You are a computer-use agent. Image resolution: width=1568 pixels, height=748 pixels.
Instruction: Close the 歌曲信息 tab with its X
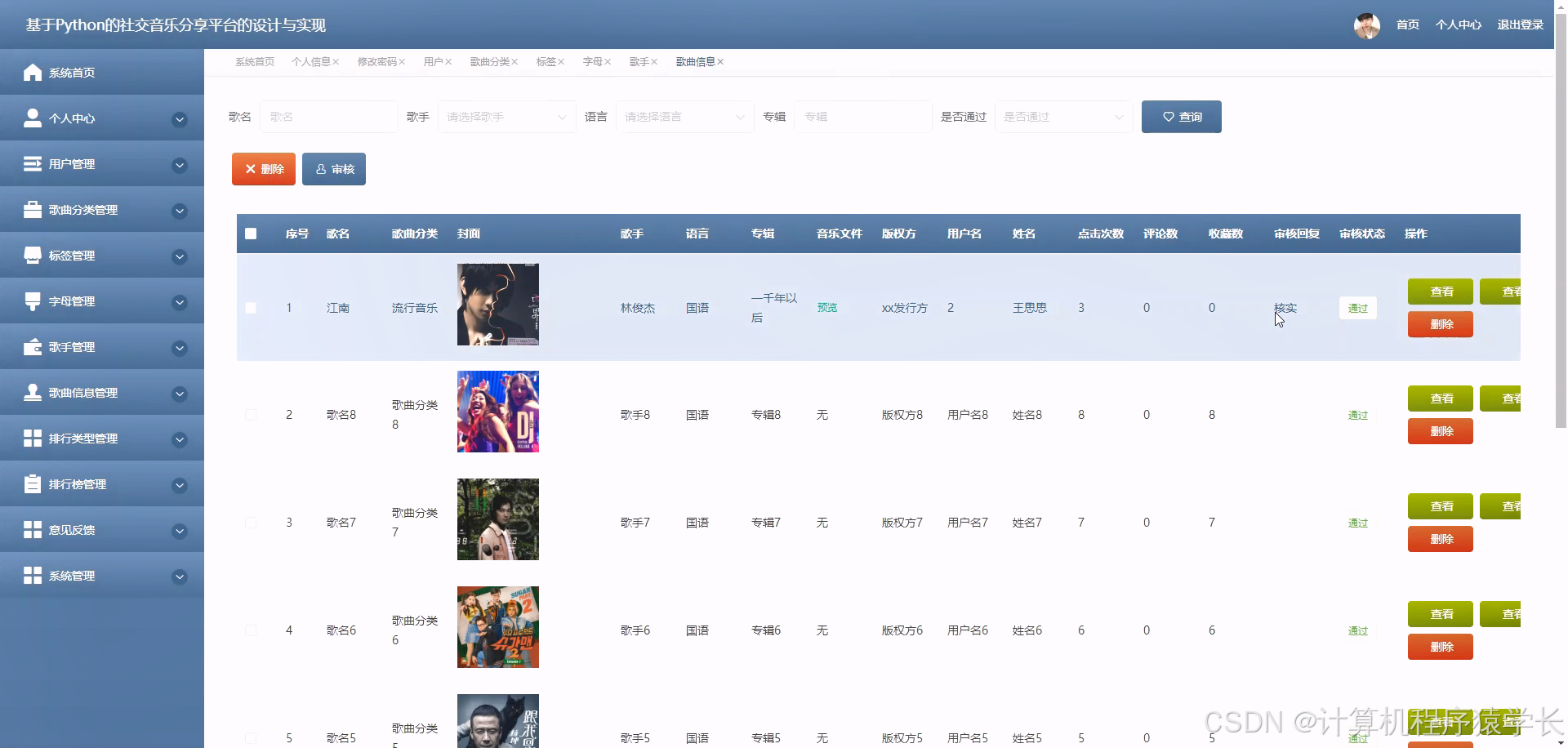point(720,62)
